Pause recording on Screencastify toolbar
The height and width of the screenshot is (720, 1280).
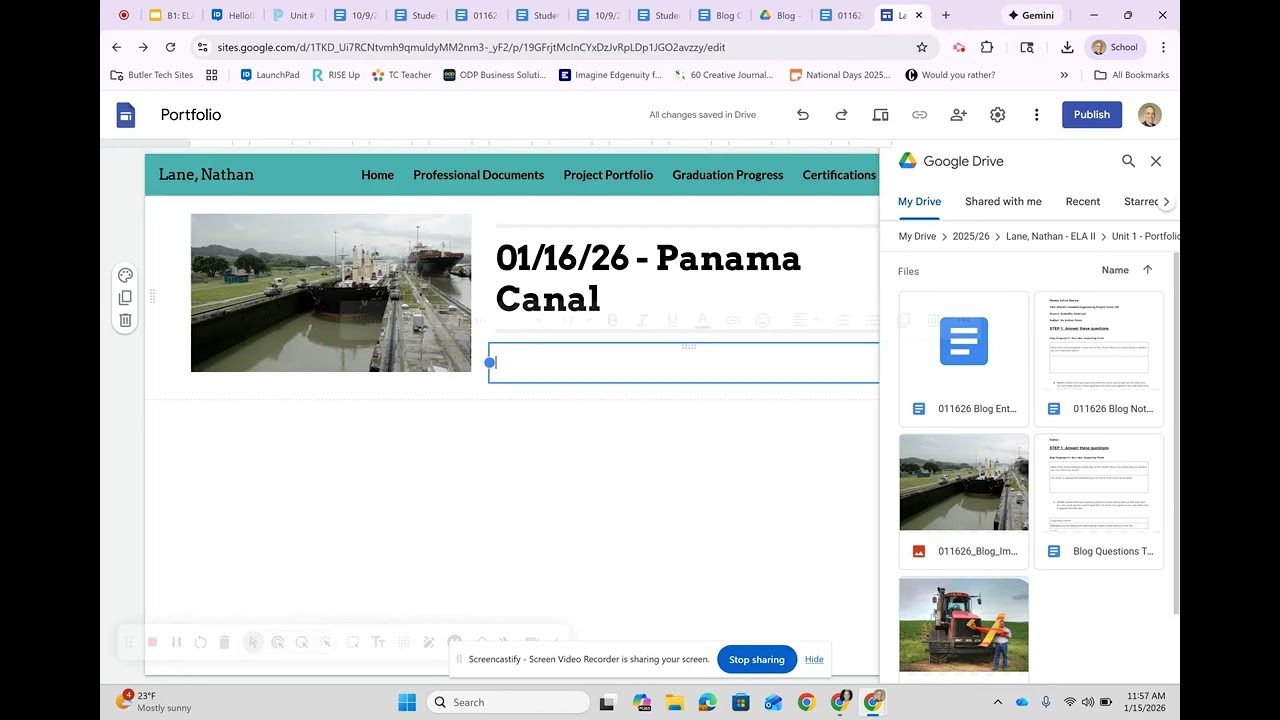coord(176,642)
